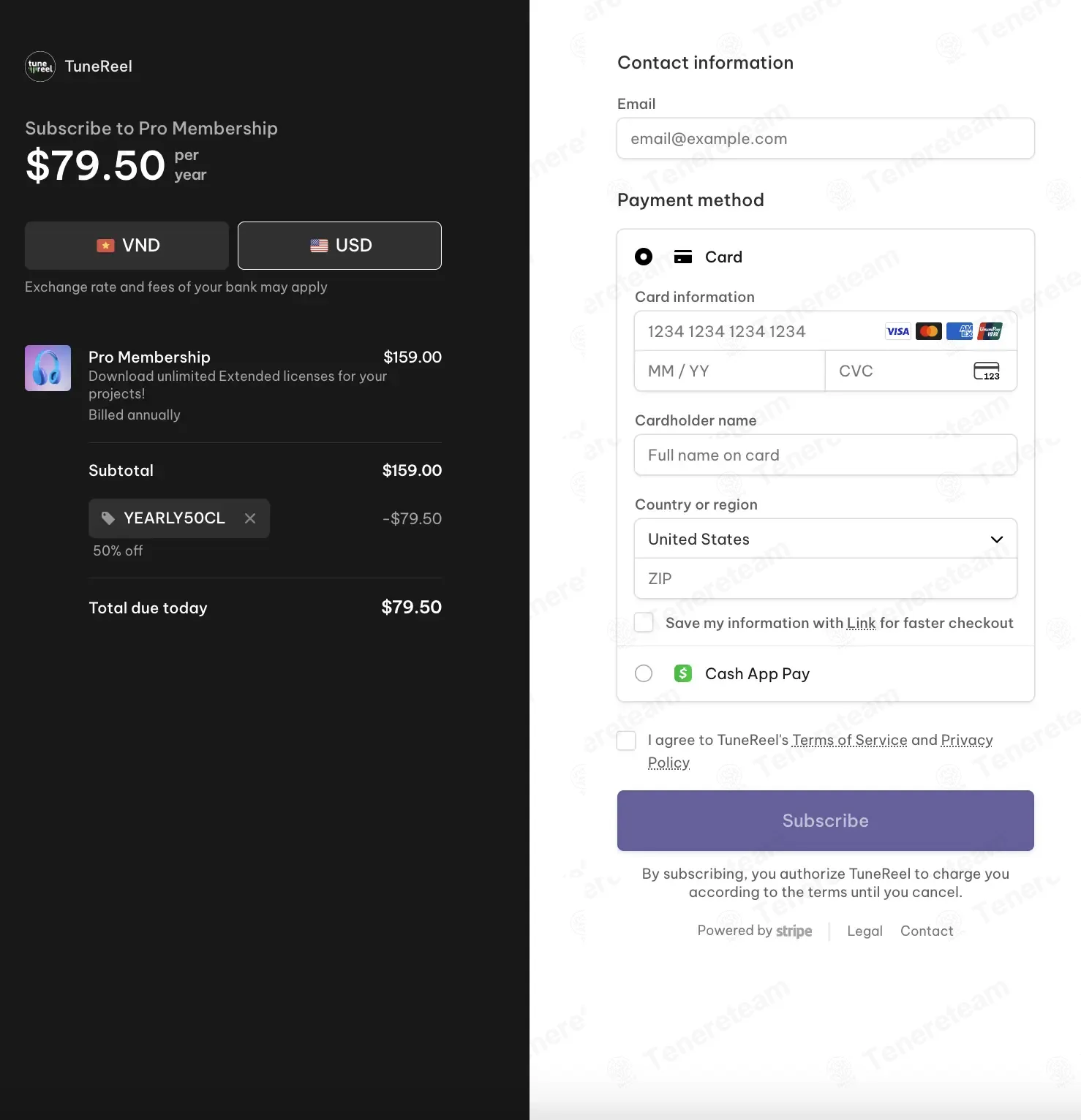The width and height of the screenshot is (1081, 1120).
Task: Switch currency to VND
Action: click(x=127, y=246)
